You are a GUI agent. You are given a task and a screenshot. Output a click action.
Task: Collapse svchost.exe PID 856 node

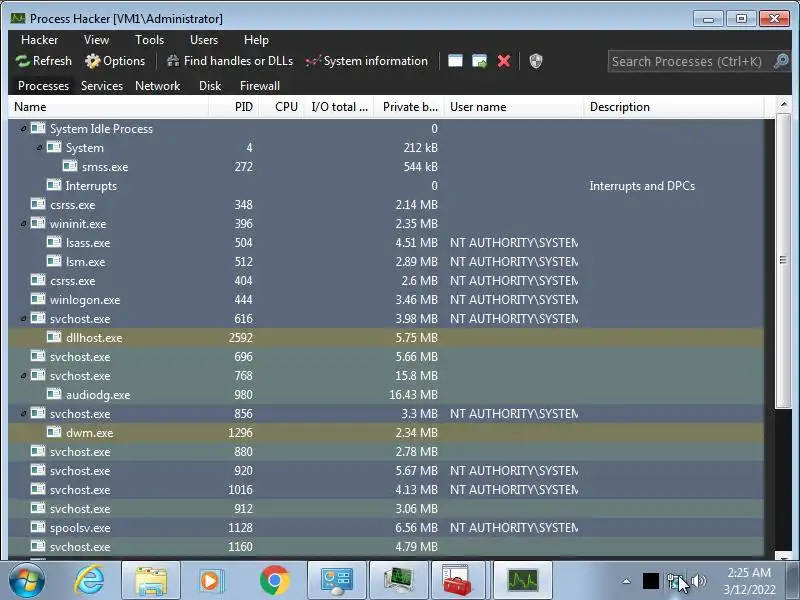(x=23, y=413)
